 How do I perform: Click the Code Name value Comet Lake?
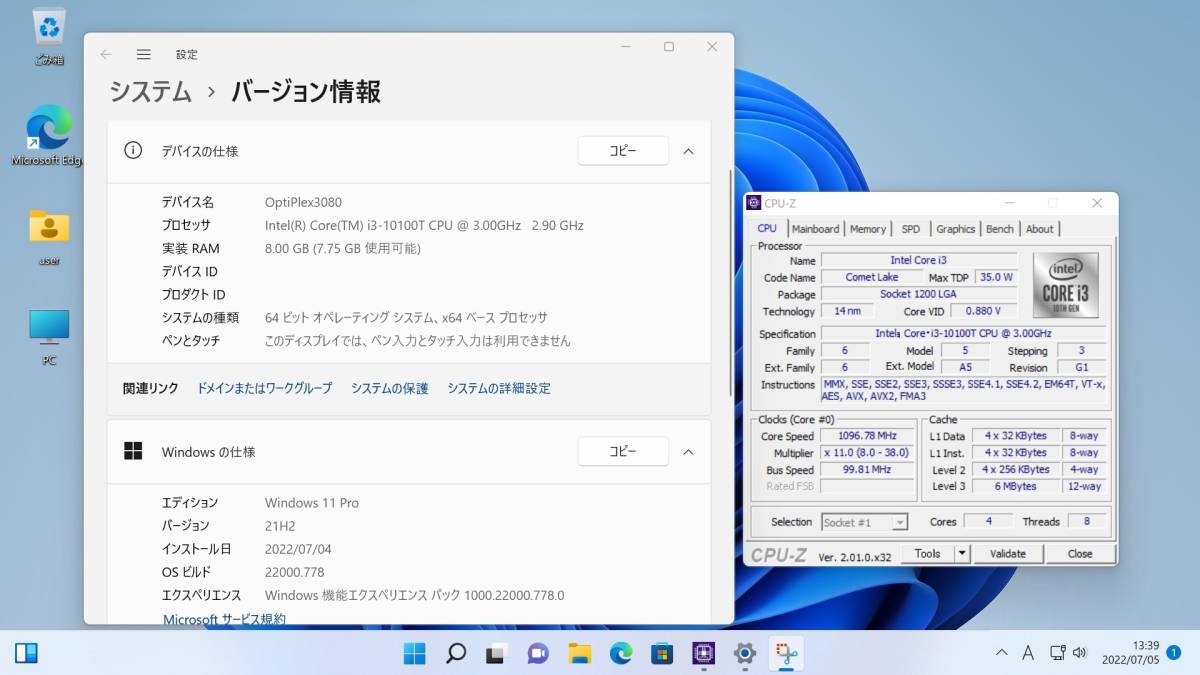(872, 277)
